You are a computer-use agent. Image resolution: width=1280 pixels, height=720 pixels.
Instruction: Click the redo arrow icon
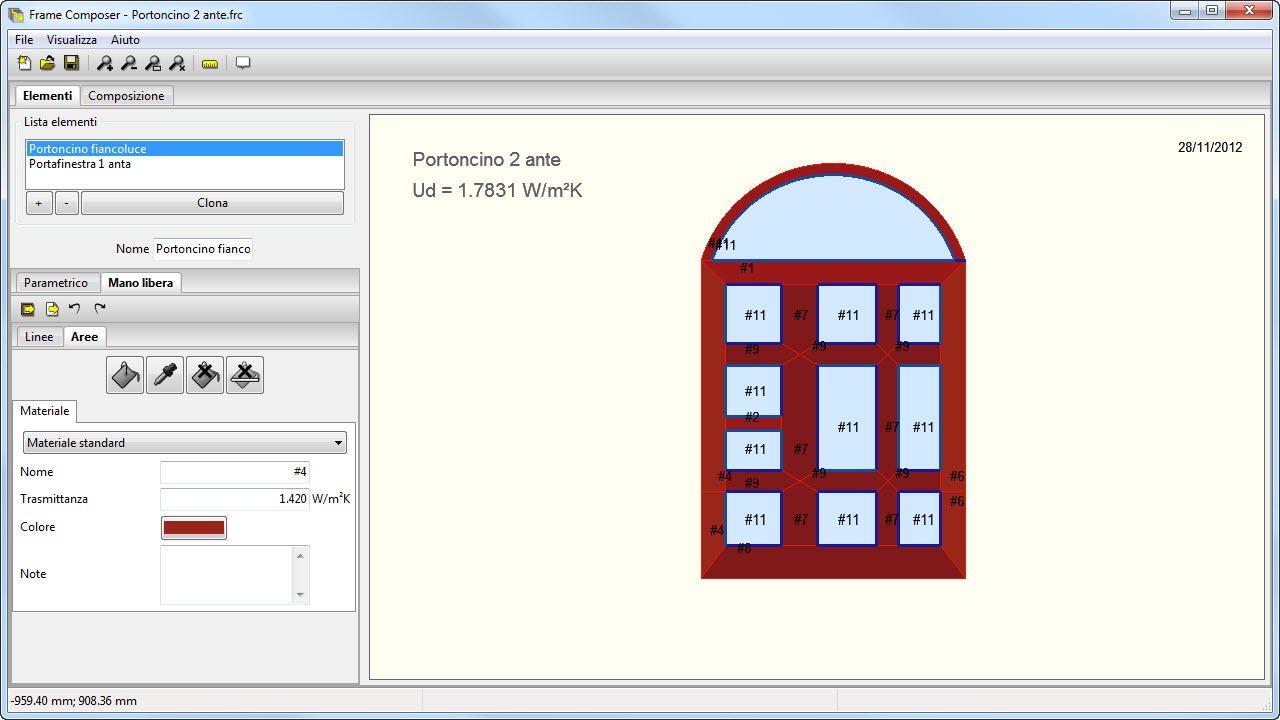click(x=100, y=309)
